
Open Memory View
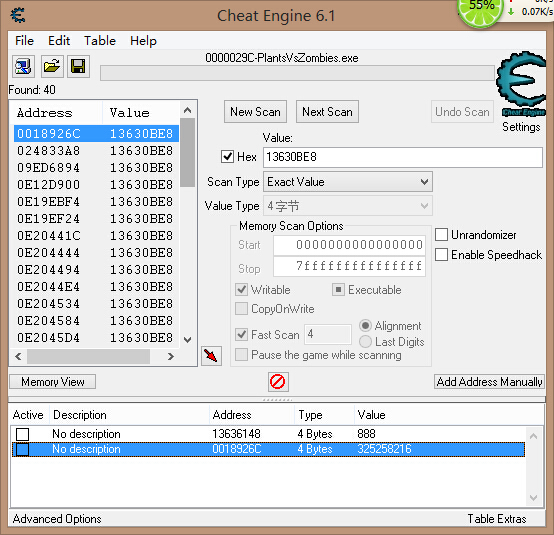(53, 382)
